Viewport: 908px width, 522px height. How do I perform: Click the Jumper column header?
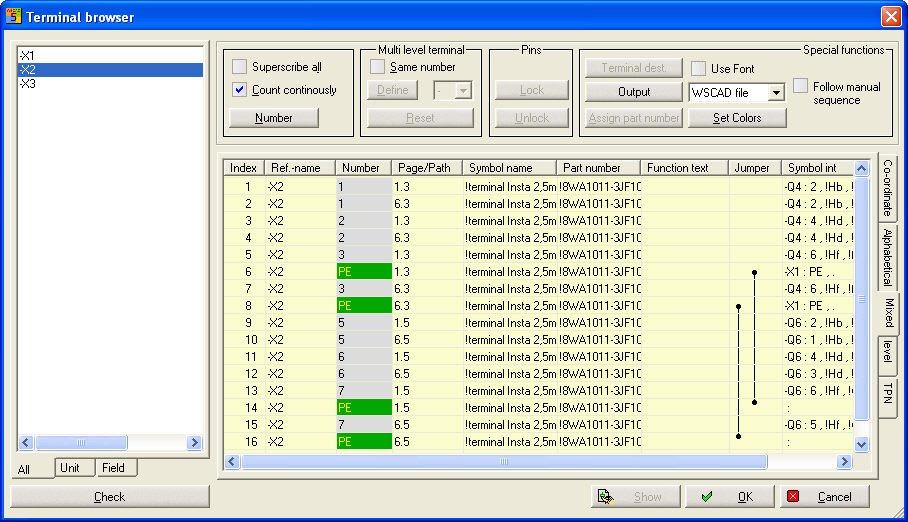point(755,168)
